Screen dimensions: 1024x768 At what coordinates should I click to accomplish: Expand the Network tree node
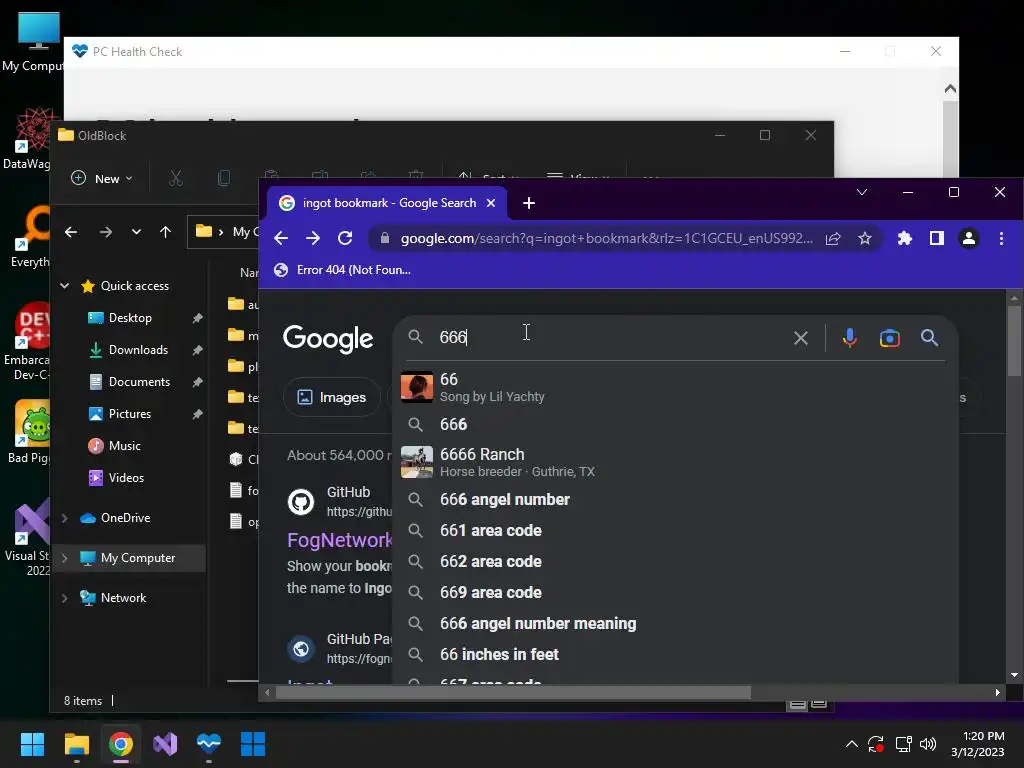click(65, 598)
